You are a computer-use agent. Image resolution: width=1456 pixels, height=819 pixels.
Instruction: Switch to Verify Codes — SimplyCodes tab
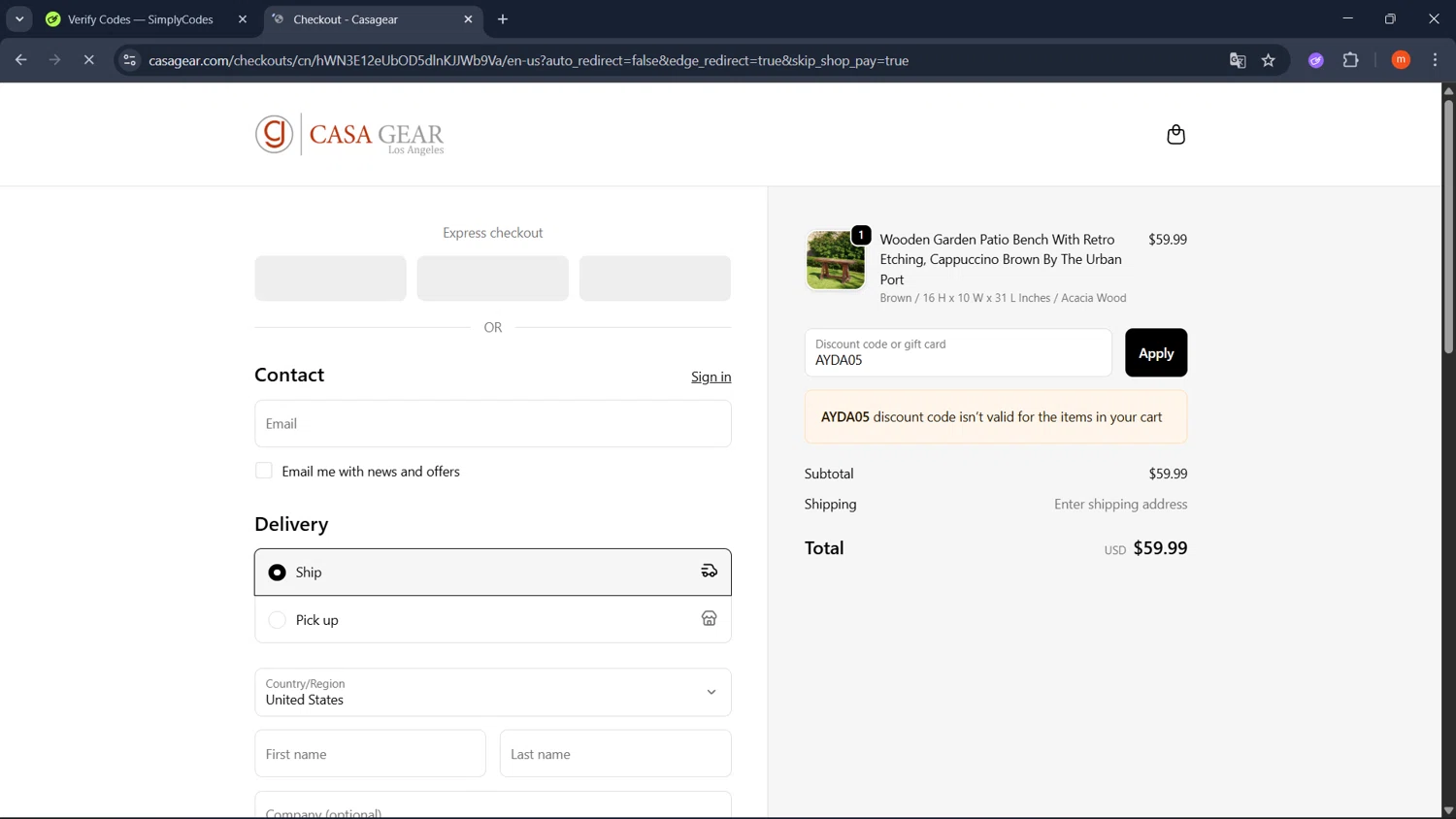140,19
